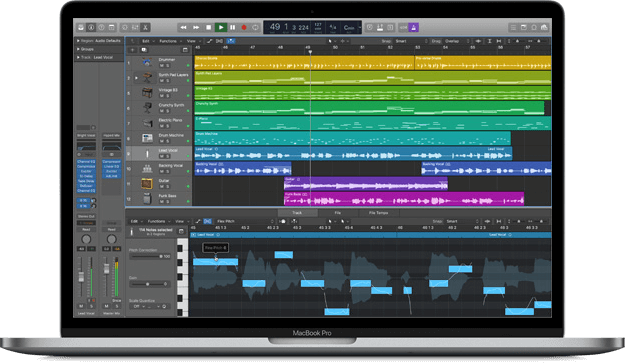625x364 pixels.
Task: Show the Toolbar button in control bar
Action: [x=112, y=28]
